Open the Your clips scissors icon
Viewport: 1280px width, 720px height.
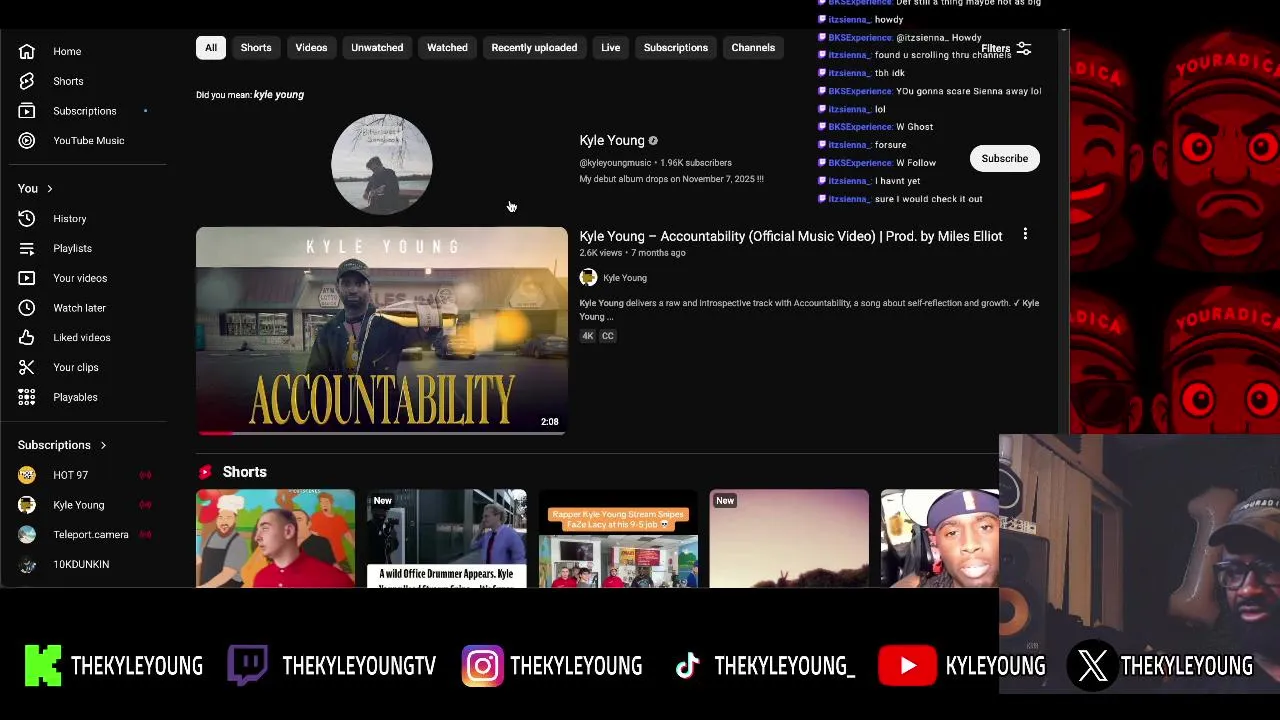pos(27,367)
